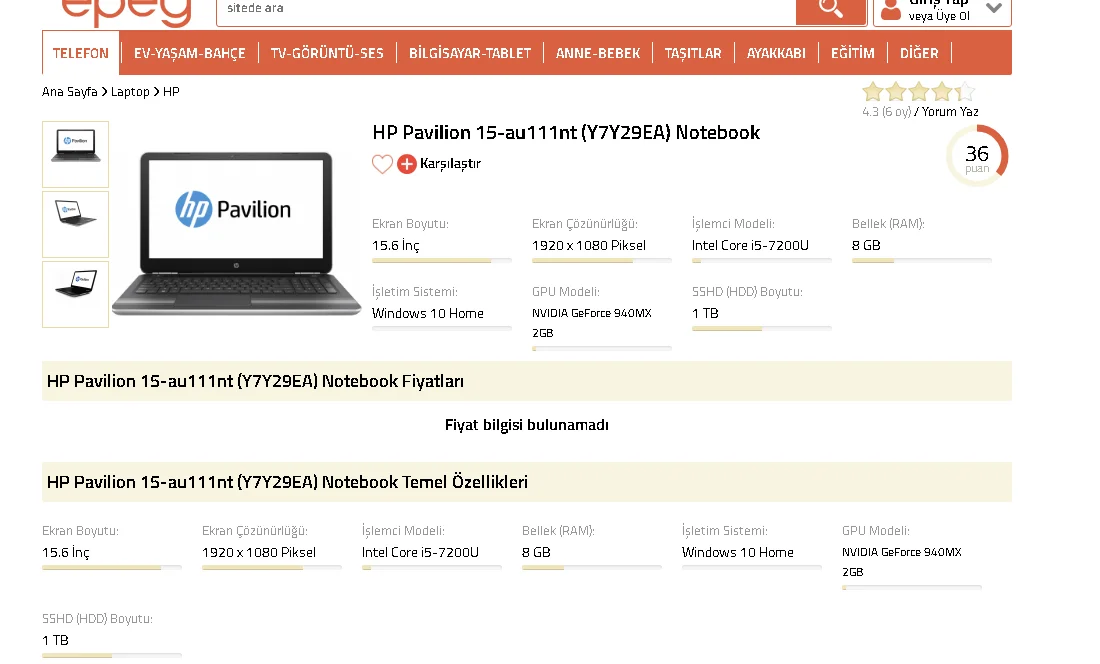Click top '15.6 İnç' screen size value
Viewport: 1100px width, 664px height.
pyautogui.click(x=396, y=245)
